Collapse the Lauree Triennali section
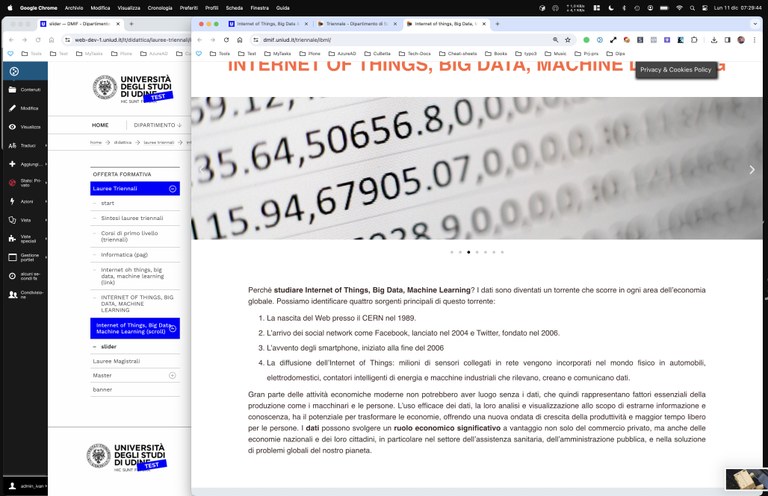The width and height of the screenshot is (768, 496). [172, 189]
